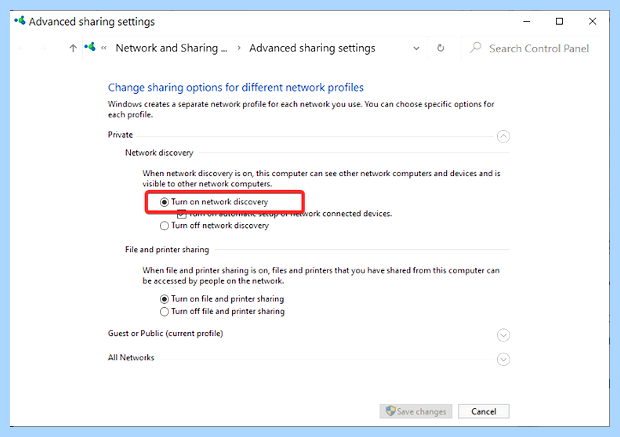Image resolution: width=620 pixels, height=437 pixels.
Task: Click the forward arrow in the navigation bar
Action: tap(42, 48)
